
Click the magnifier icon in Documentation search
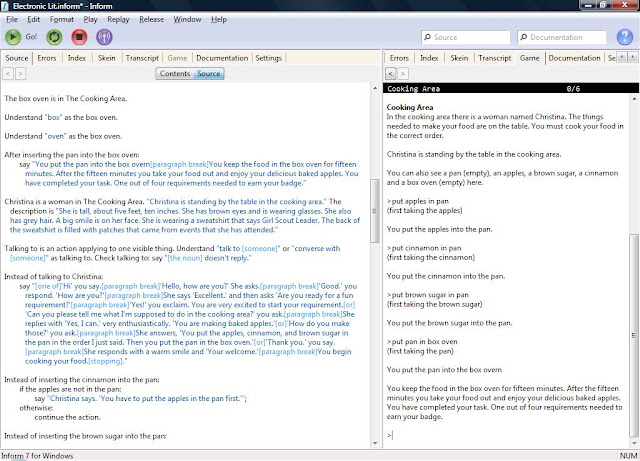524,37
